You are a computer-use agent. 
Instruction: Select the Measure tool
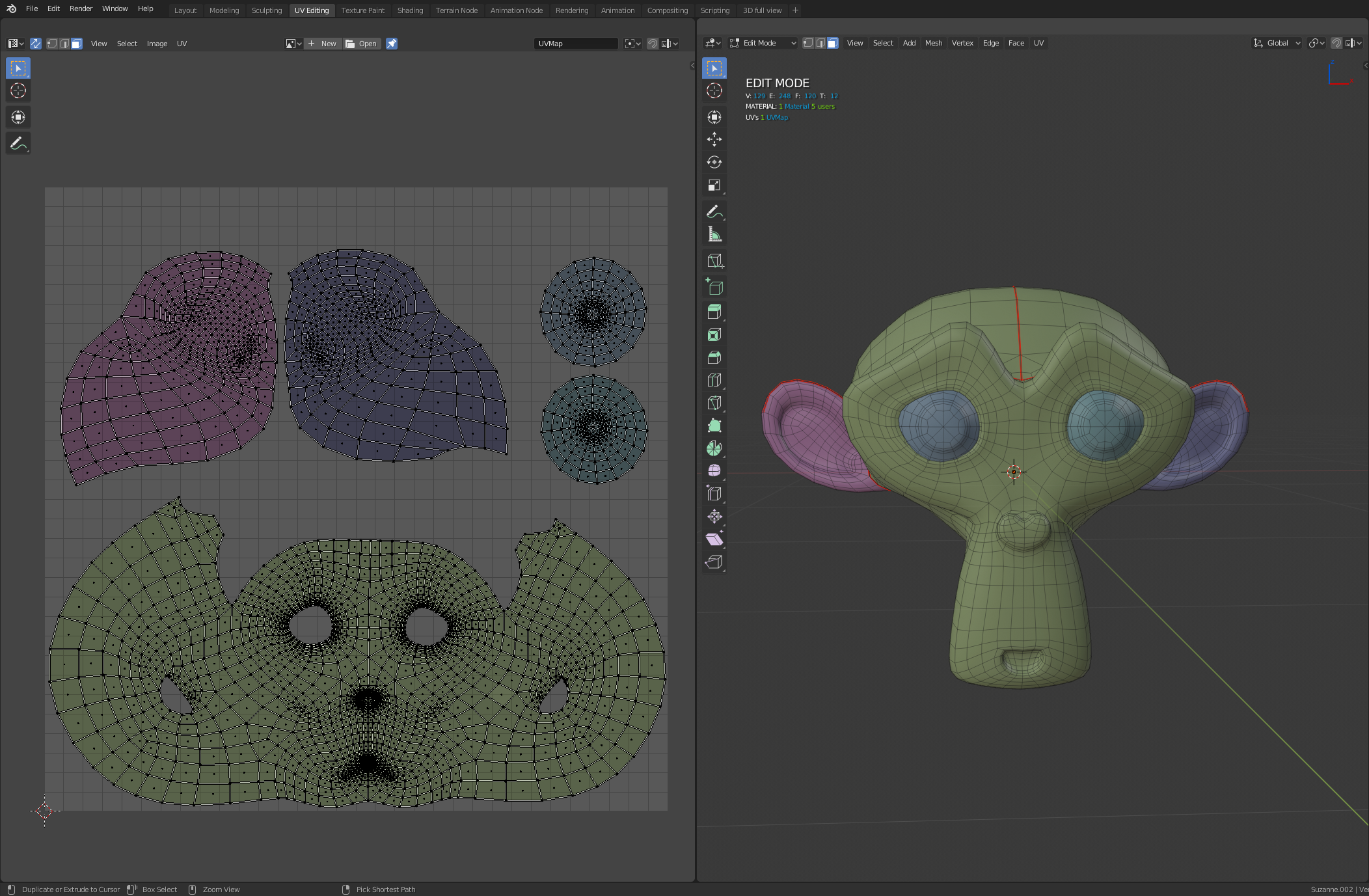coord(714,234)
